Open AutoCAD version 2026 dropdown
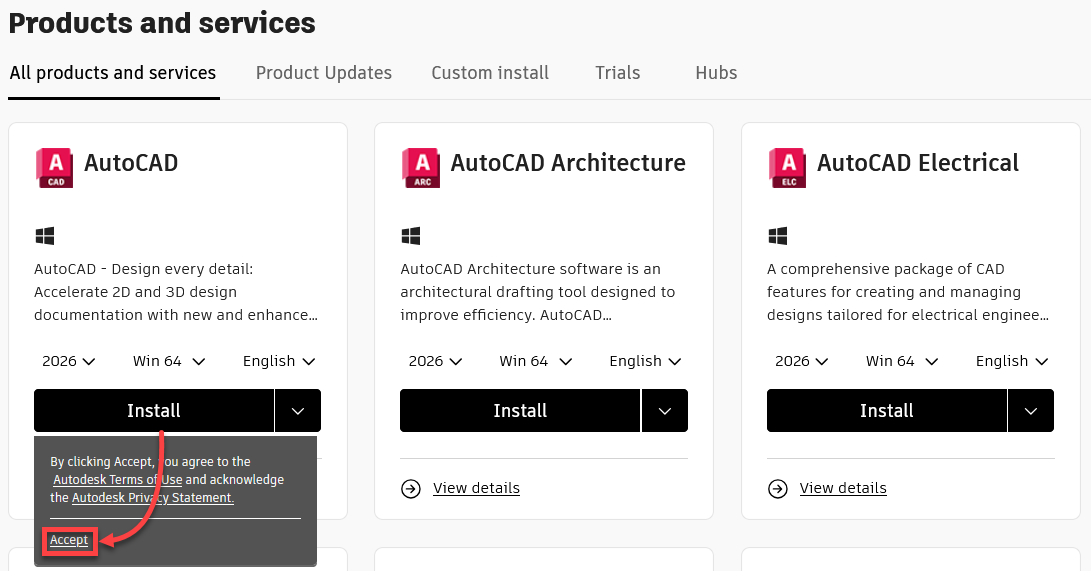 (x=68, y=361)
